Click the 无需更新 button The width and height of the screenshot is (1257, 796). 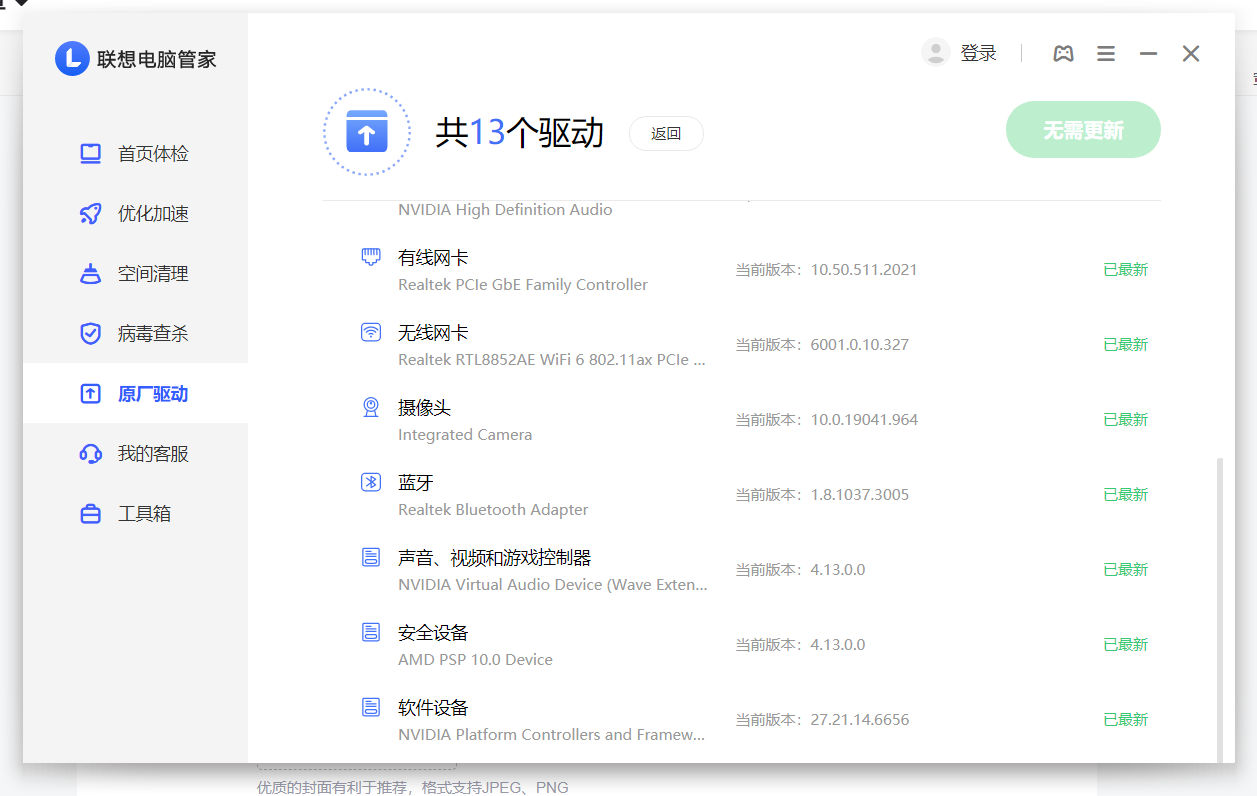pos(1083,130)
